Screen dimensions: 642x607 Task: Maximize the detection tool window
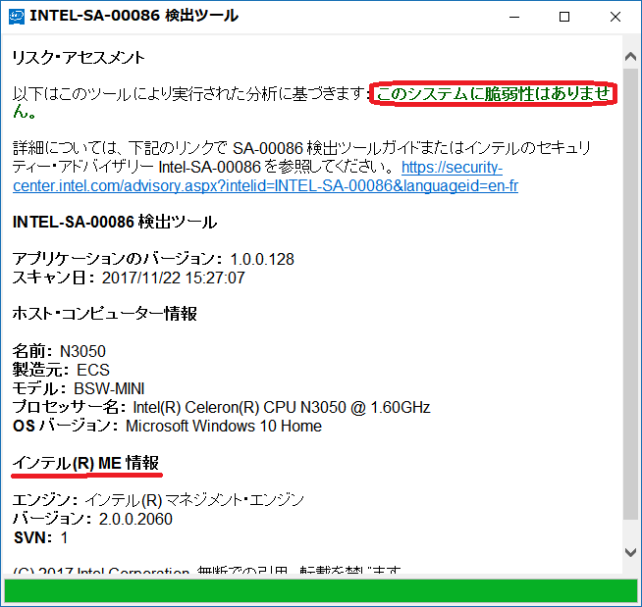tap(565, 17)
